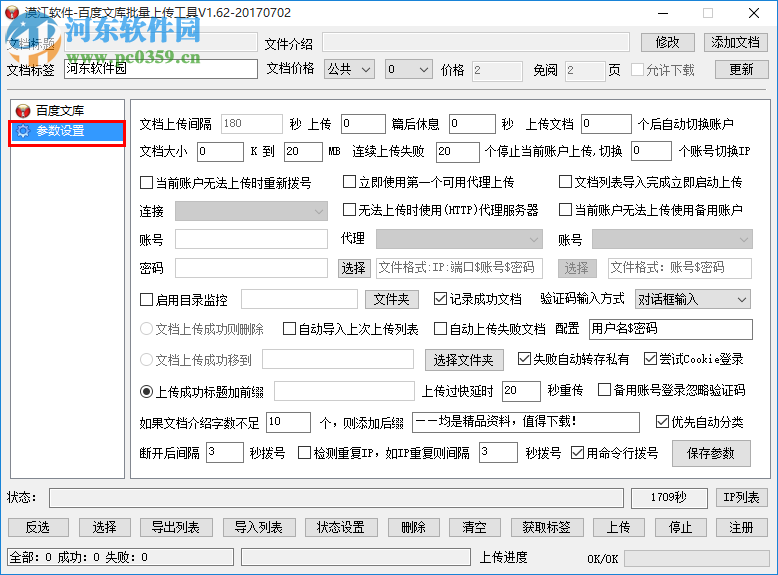Viewport: 778px width, 575px height.
Task: Enable 启用目录监控 checkbox
Action: click(146, 300)
